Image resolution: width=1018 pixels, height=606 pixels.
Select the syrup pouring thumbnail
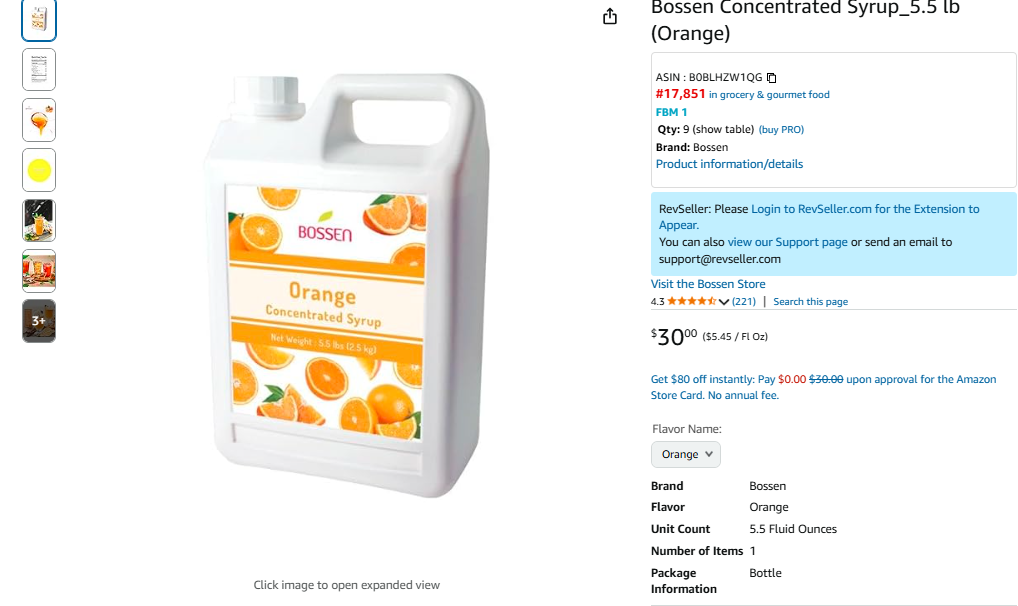tap(39, 120)
